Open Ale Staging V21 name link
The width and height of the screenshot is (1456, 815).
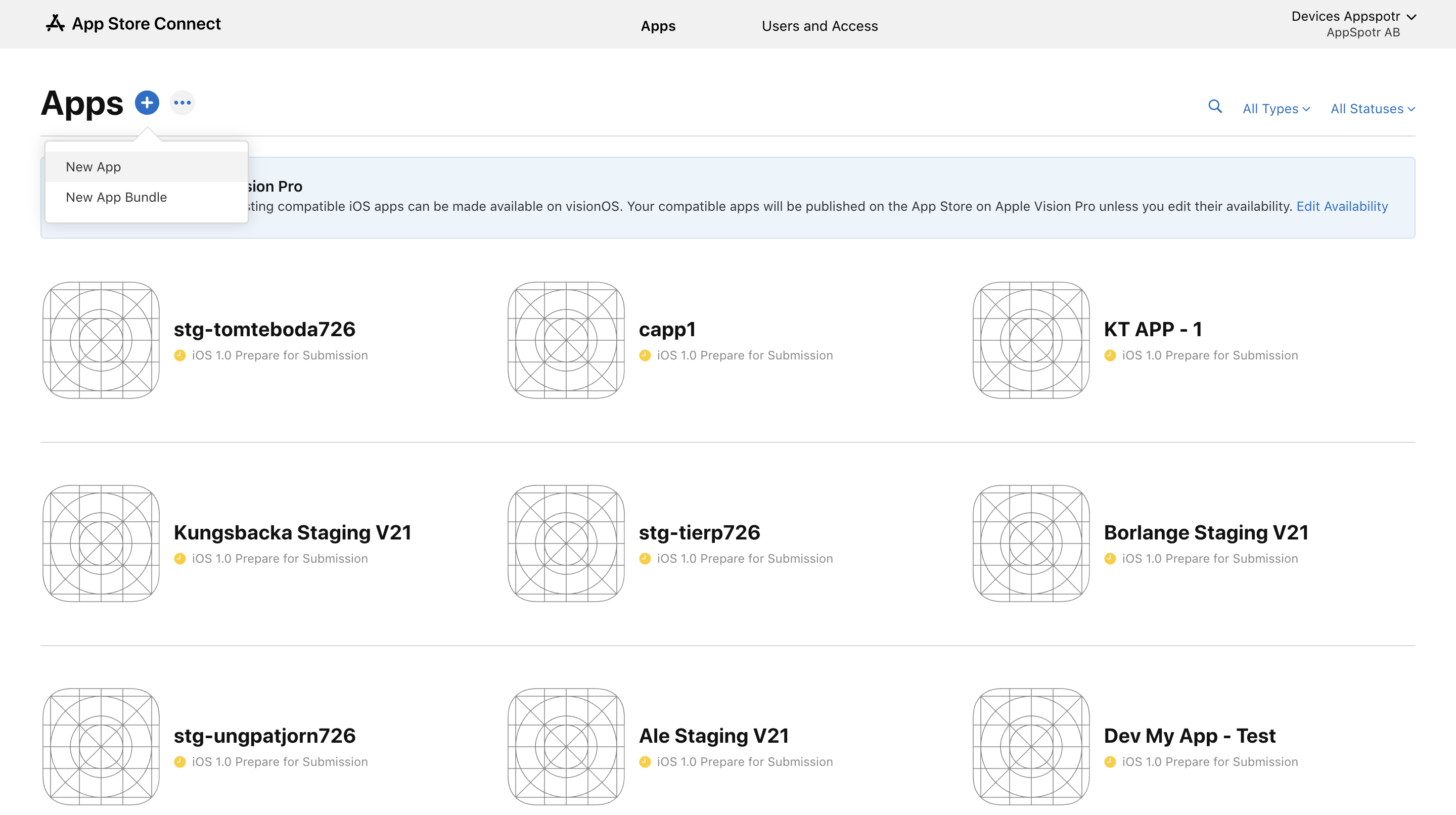tap(713, 736)
